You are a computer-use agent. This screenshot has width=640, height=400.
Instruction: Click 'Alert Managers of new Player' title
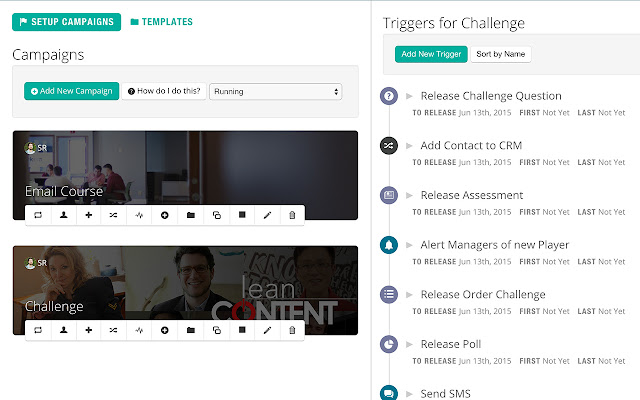[x=495, y=245]
